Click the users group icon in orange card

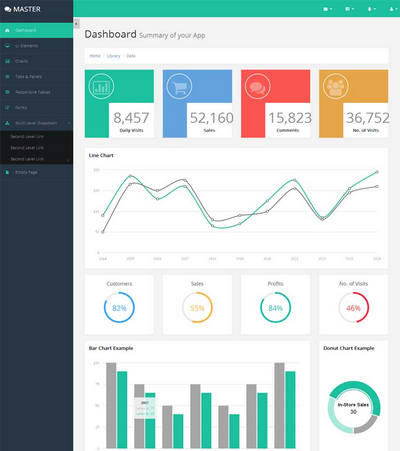coord(336,86)
